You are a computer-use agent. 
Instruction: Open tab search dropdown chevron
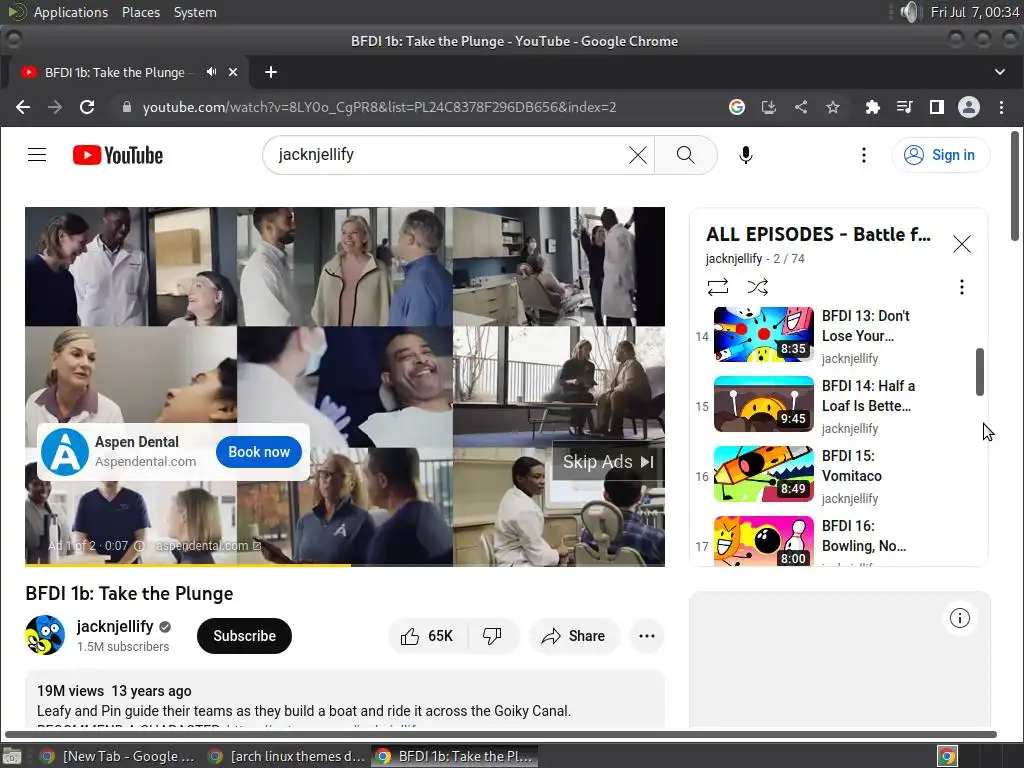pyautogui.click(x=1000, y=72)
